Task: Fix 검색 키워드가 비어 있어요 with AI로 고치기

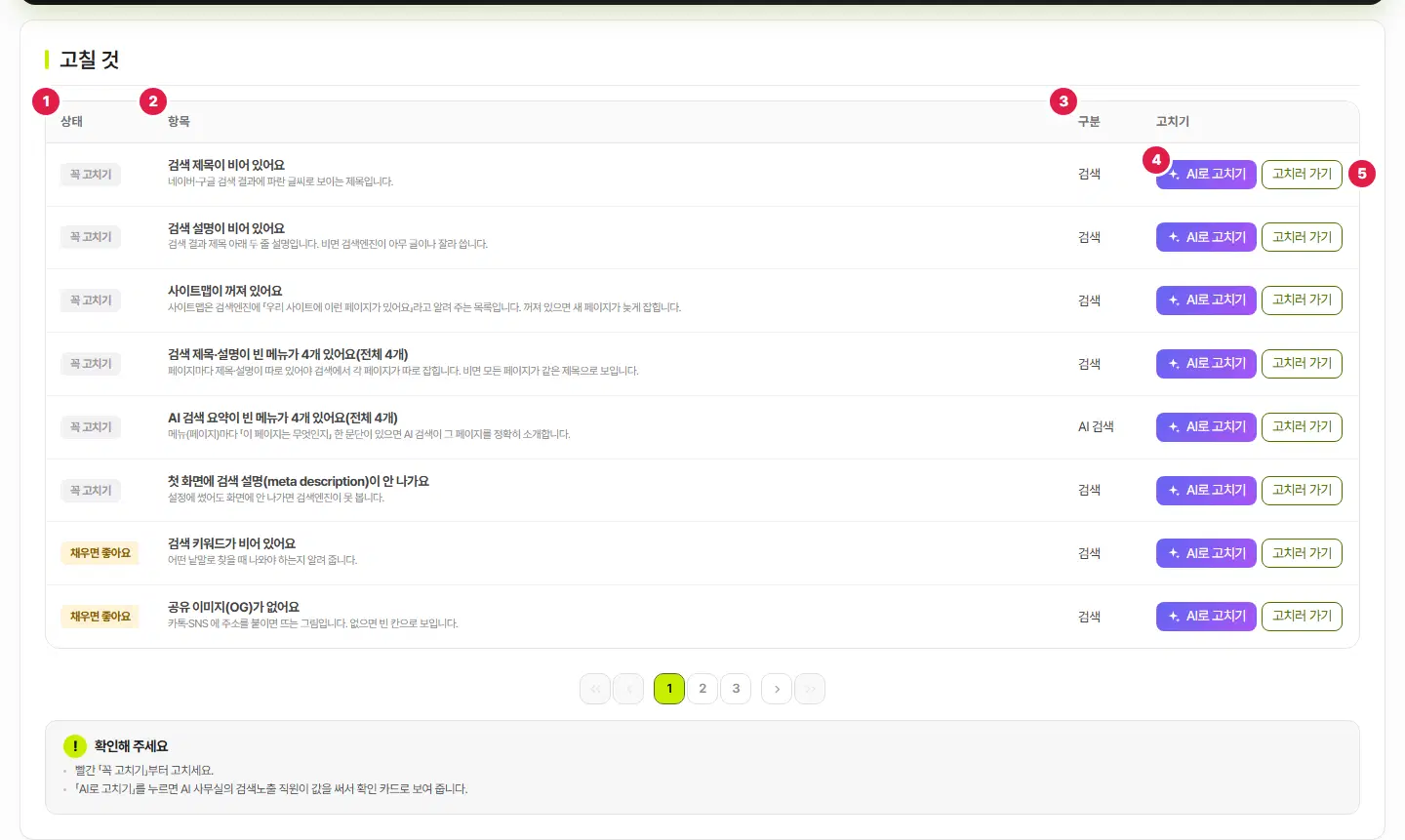Action: pyautogui.click(x=1206, y=553)
